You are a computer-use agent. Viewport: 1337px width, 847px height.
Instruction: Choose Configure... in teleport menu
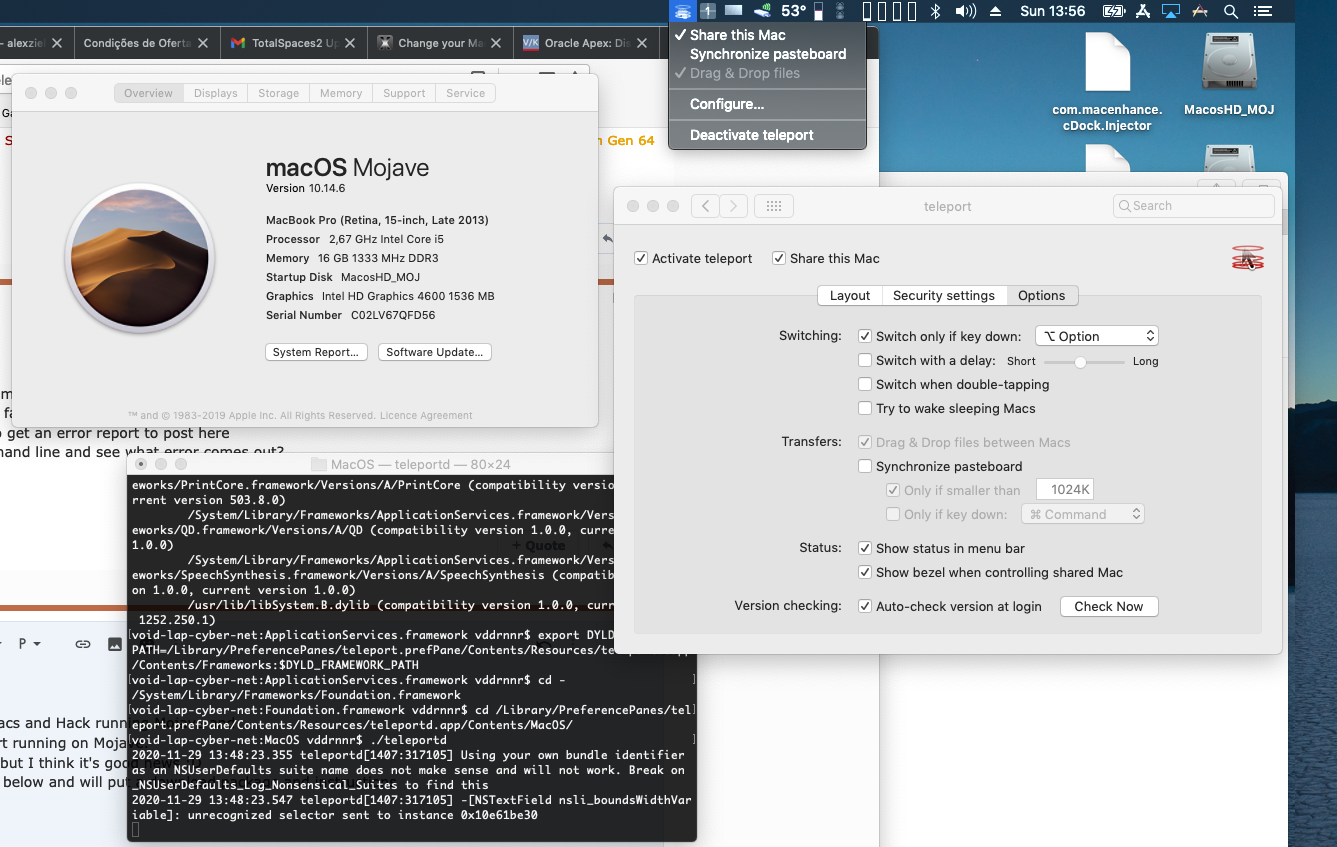[767, 104]
